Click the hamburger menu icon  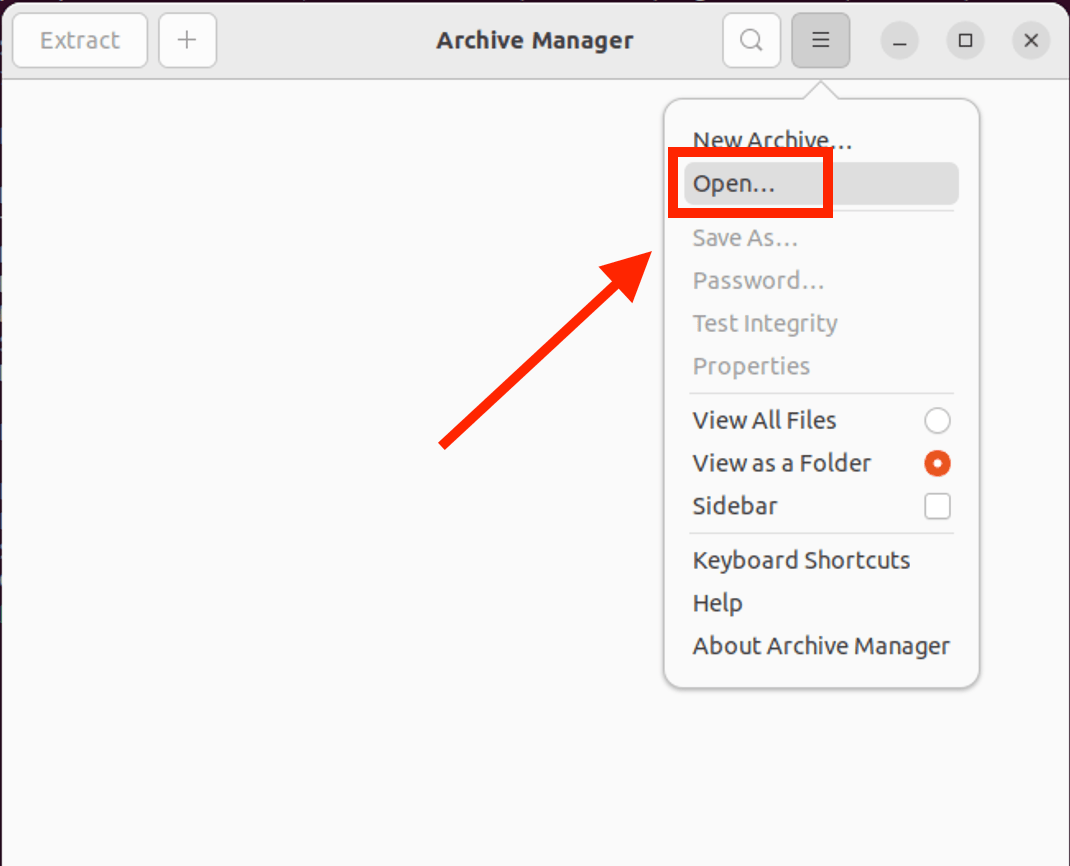820,40
